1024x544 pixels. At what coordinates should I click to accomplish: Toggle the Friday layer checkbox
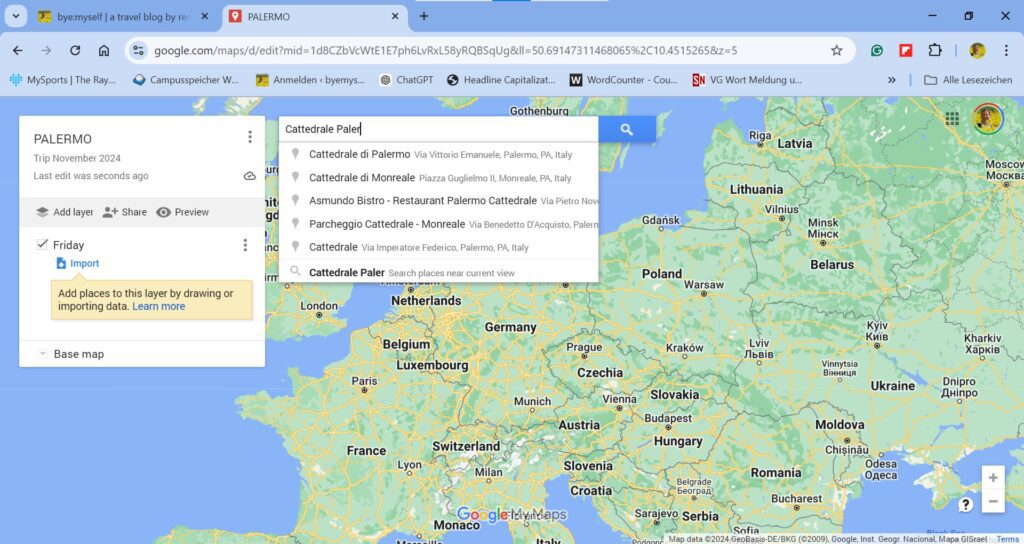tap(42, 244)
